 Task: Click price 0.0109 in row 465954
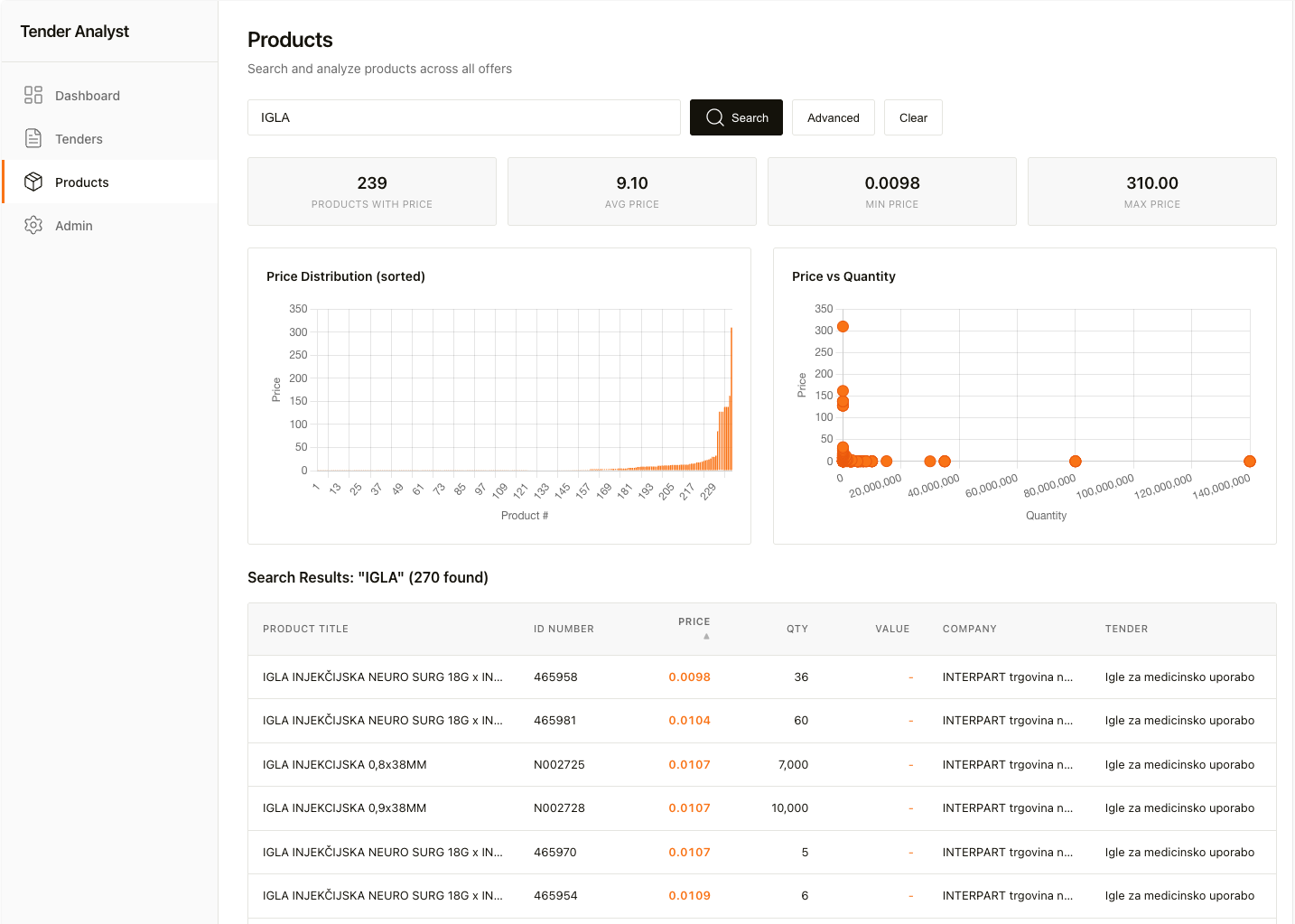[689, 896]
